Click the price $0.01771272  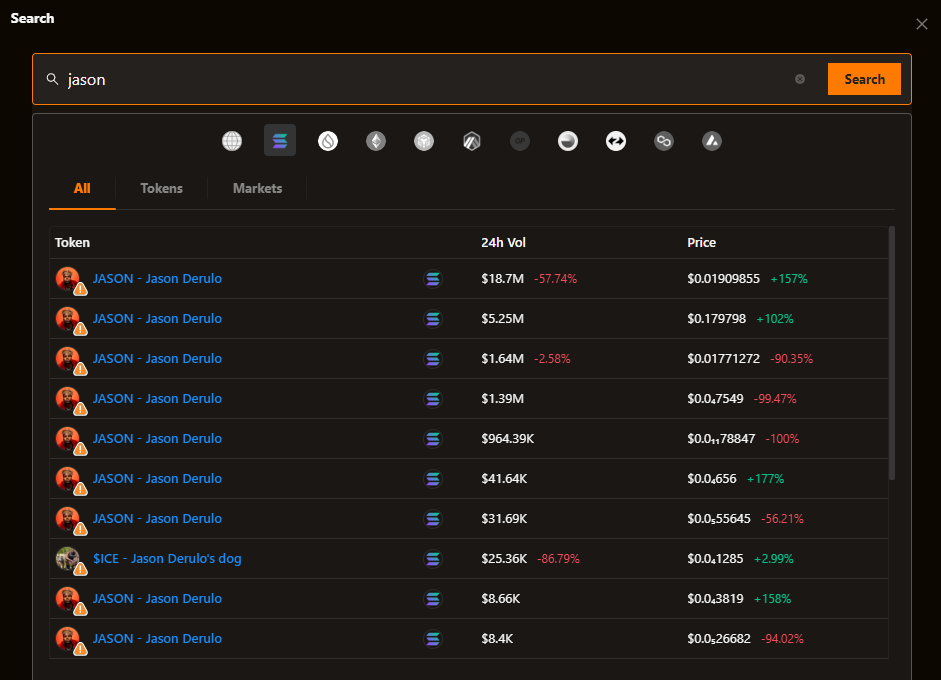(x=724, y=358)
